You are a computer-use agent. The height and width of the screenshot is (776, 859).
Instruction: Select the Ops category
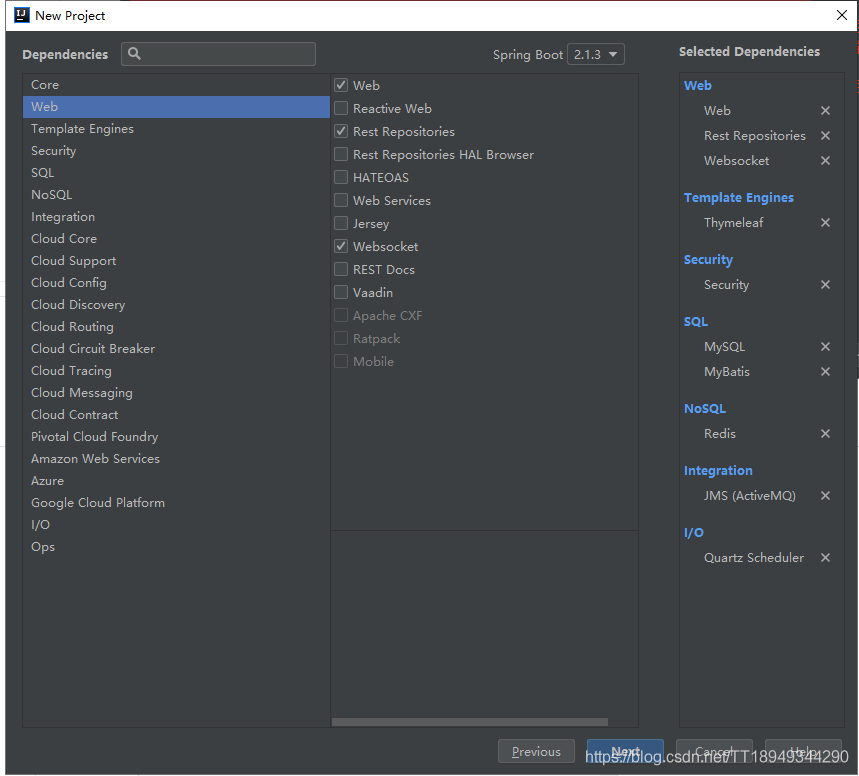pos(176,547)
